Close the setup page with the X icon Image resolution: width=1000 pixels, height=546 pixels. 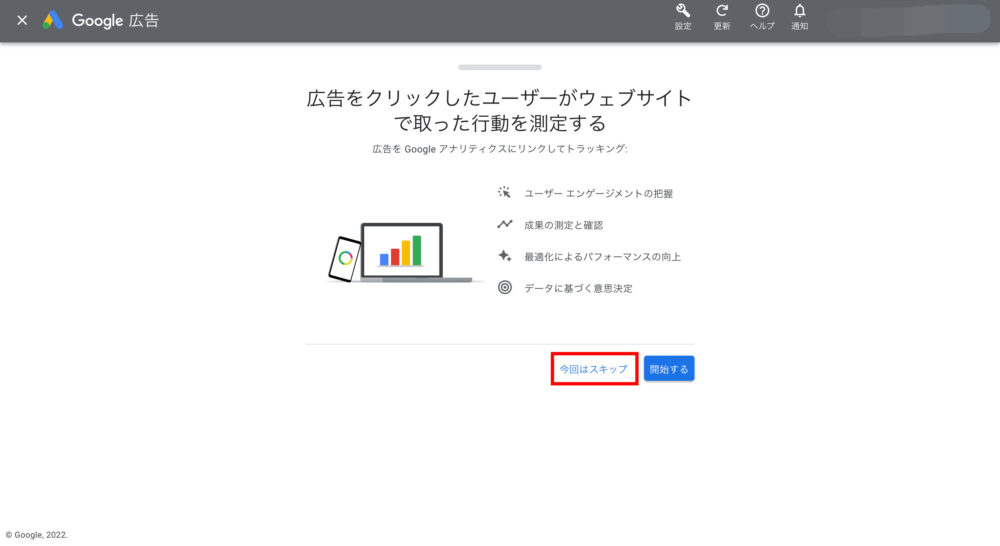22,20
